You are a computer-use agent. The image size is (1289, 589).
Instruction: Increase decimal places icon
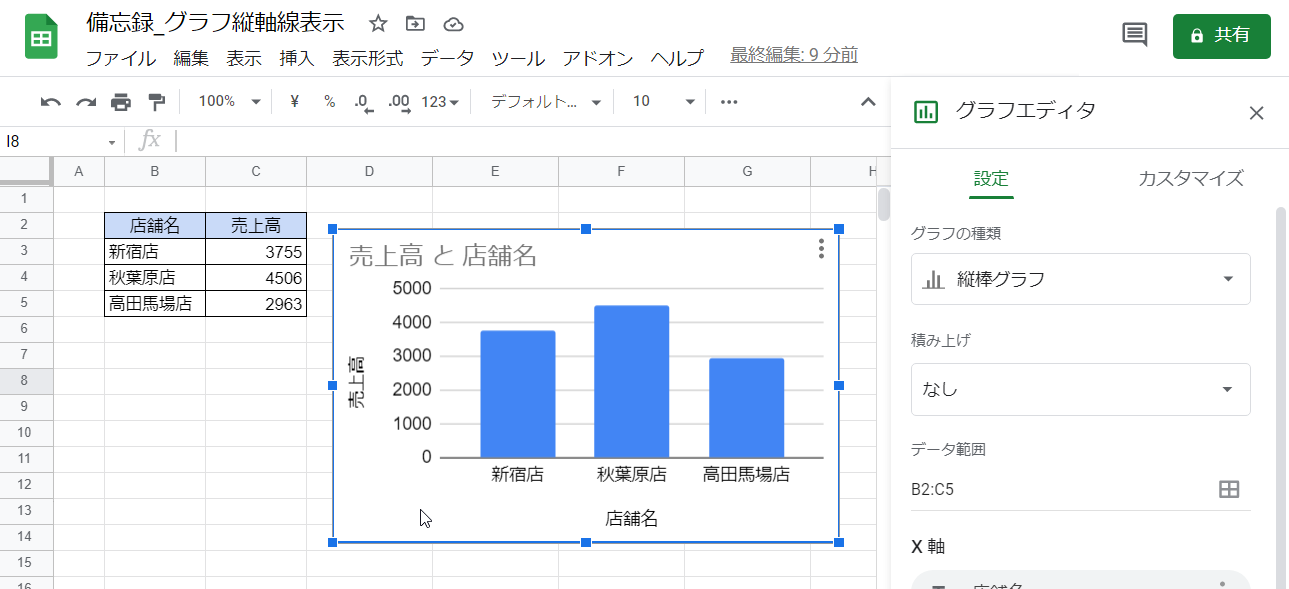[398, 101]
